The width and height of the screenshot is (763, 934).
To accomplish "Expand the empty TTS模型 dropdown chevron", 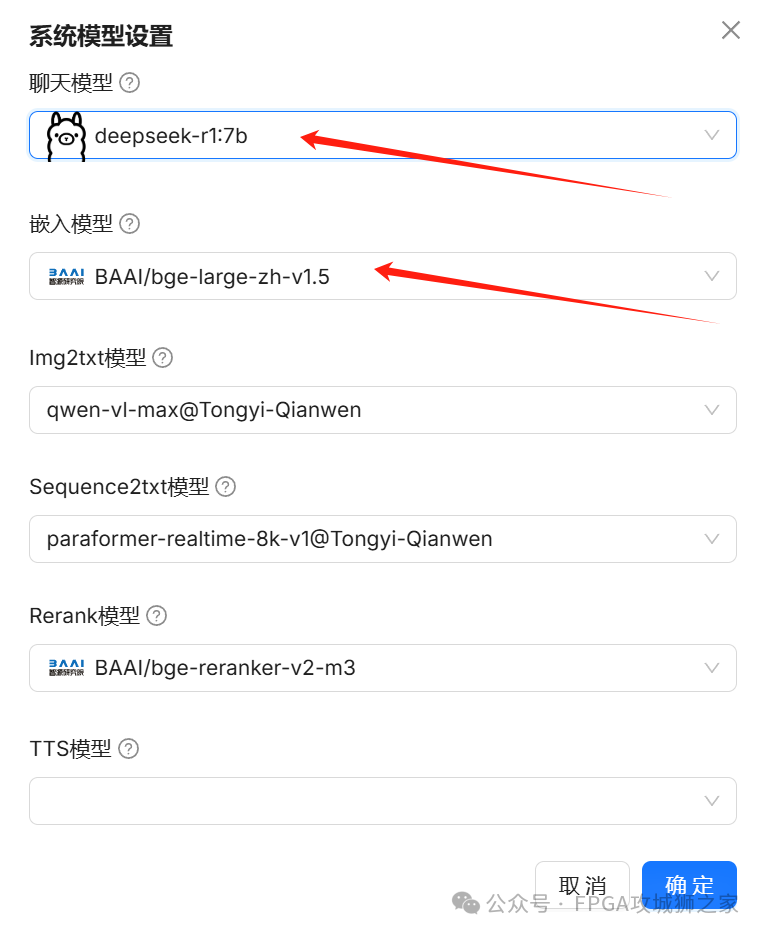I will click(712, 801).
